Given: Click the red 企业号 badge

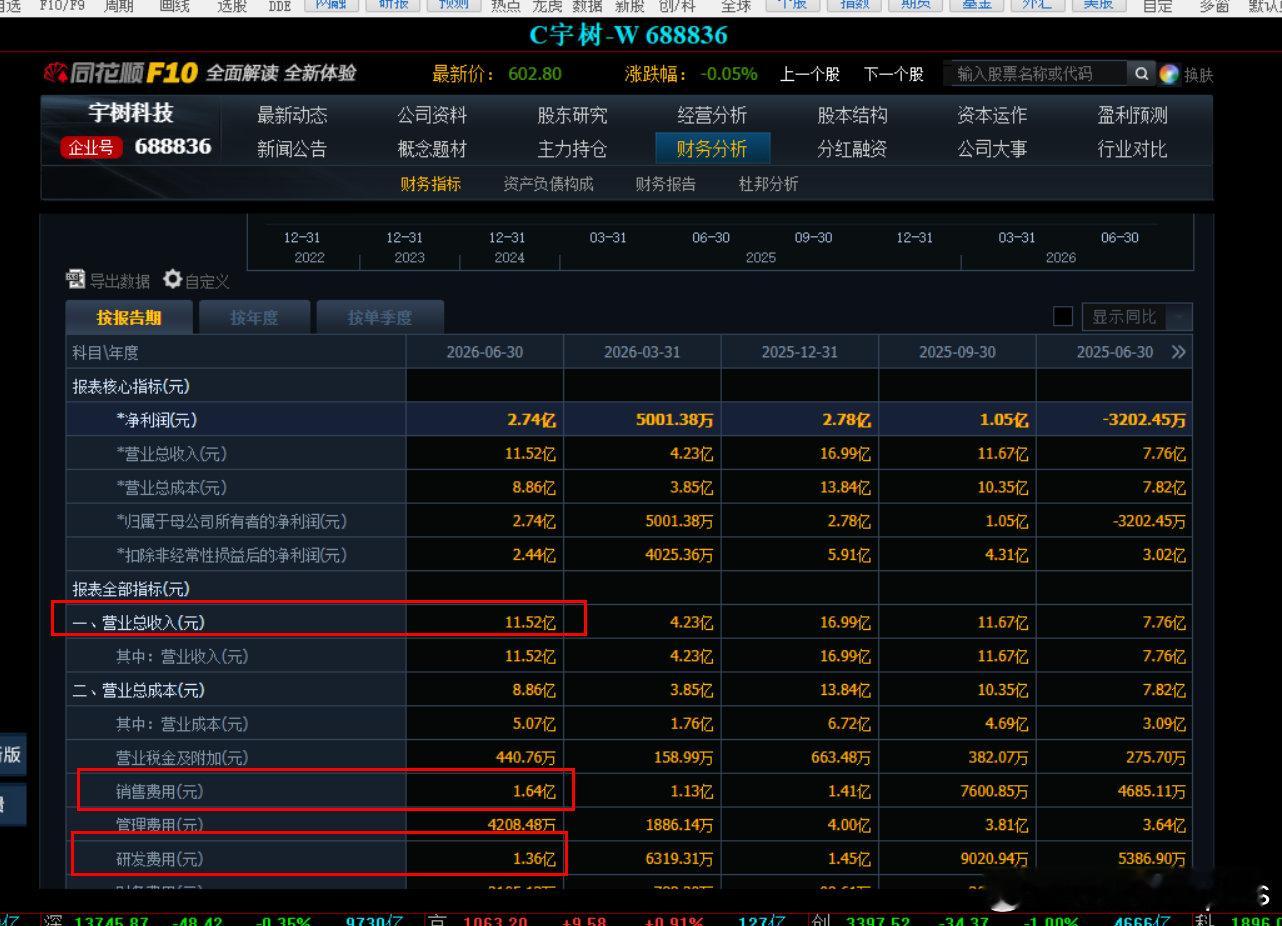Looking at the screenshot, I should click(94, 148).
